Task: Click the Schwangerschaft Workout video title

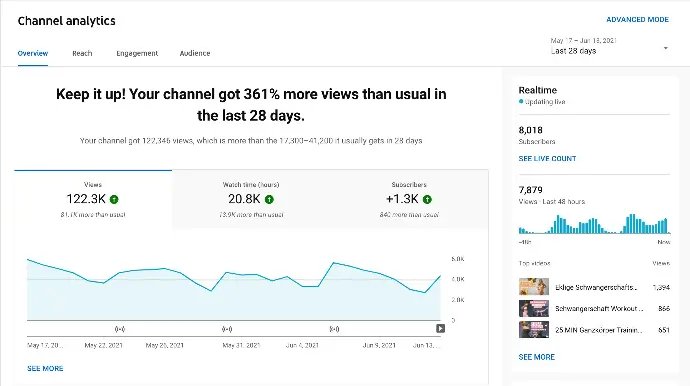Action: coord(598,309)
